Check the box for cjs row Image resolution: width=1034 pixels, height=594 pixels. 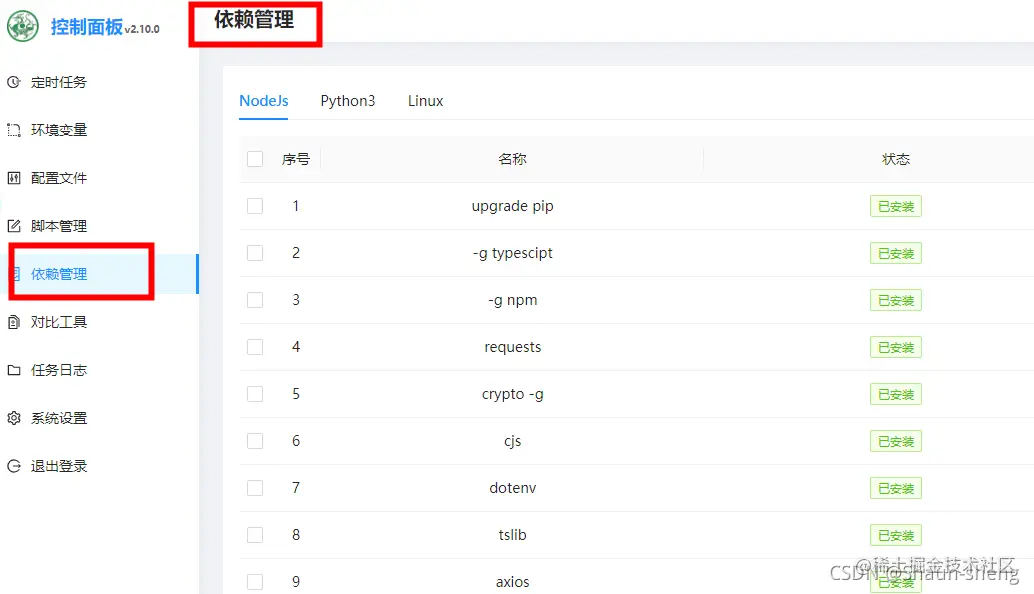[x=255, y=441]
